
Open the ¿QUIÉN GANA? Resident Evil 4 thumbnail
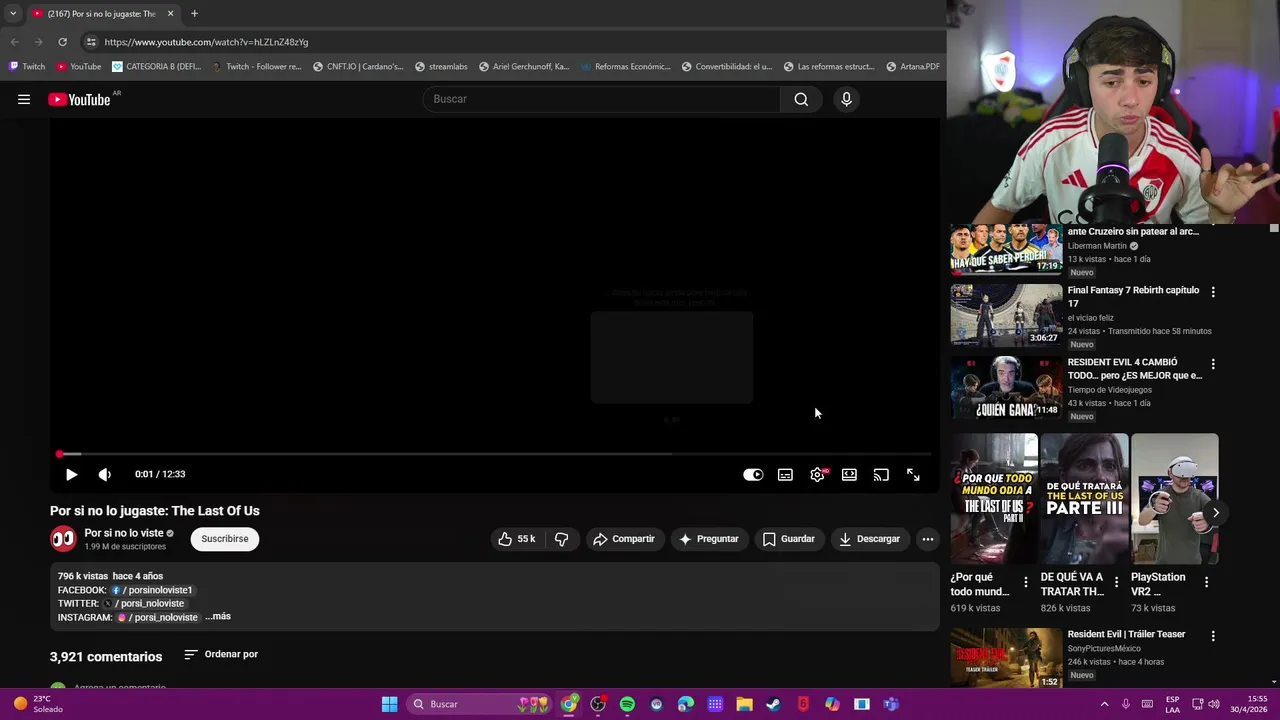coord(1006,387)
